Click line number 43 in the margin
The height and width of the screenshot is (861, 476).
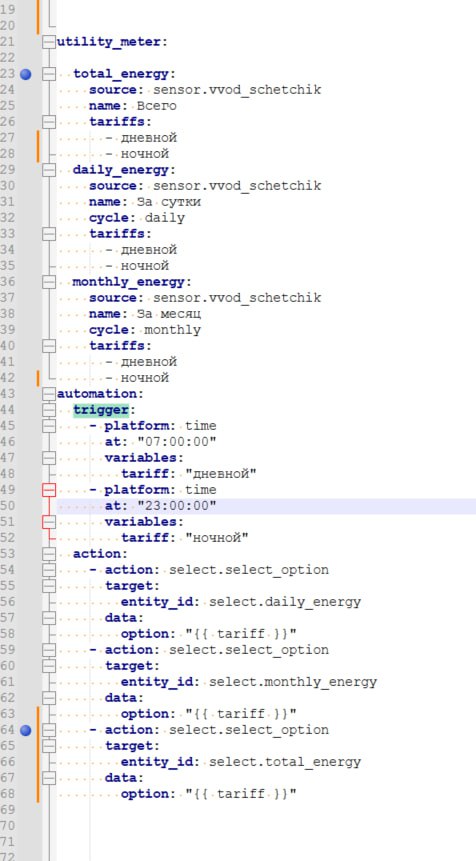[x=8, y=394]
